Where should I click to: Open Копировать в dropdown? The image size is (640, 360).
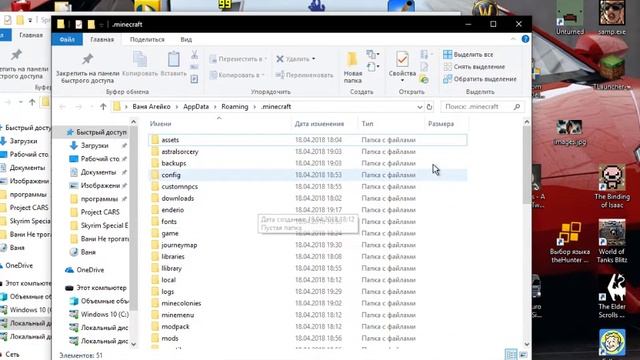click(237, 75)
